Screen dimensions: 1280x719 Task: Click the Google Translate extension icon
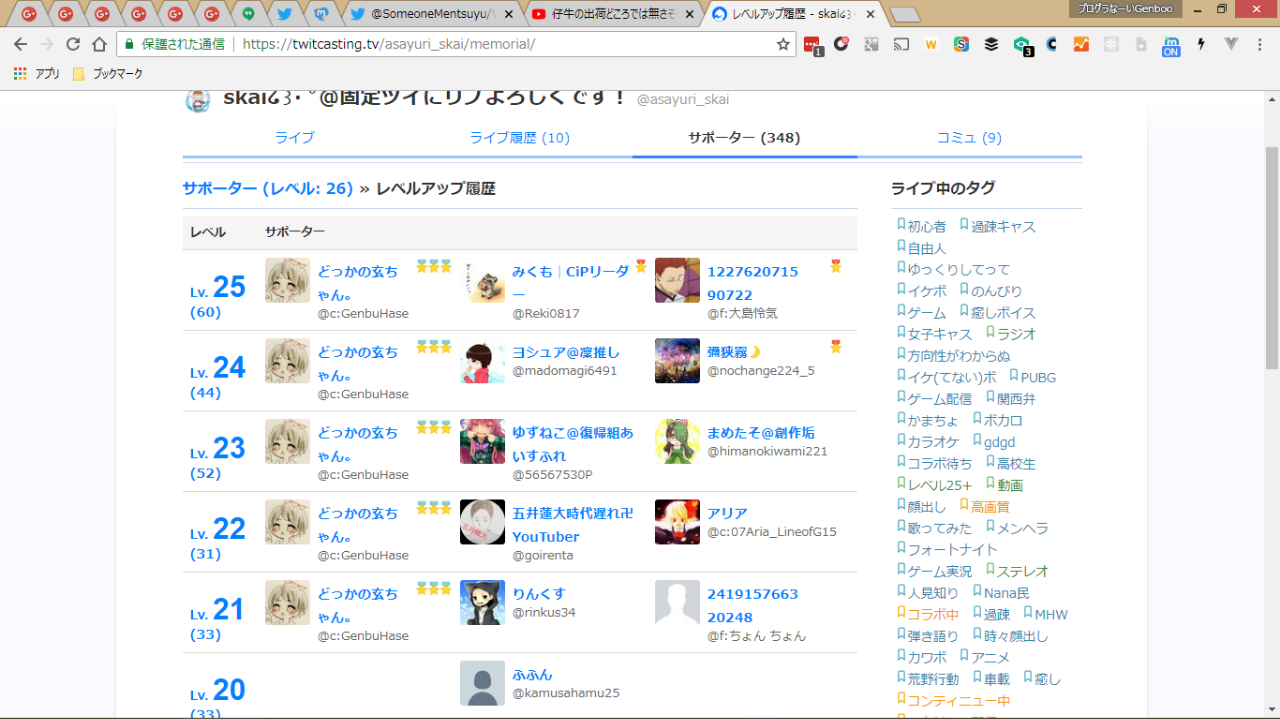pos(871,44)
